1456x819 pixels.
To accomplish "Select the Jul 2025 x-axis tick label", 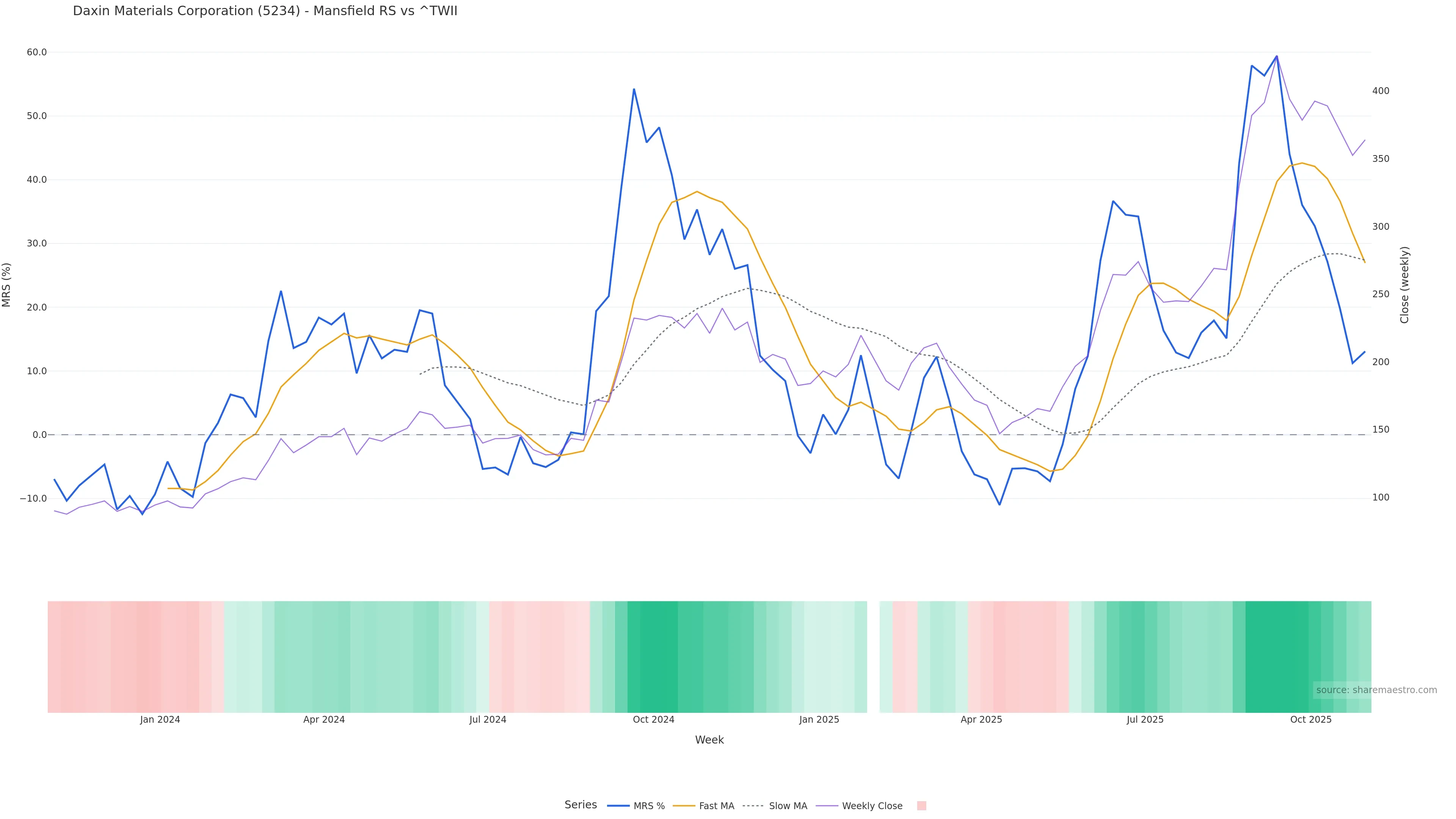I will click(1145, 720).
